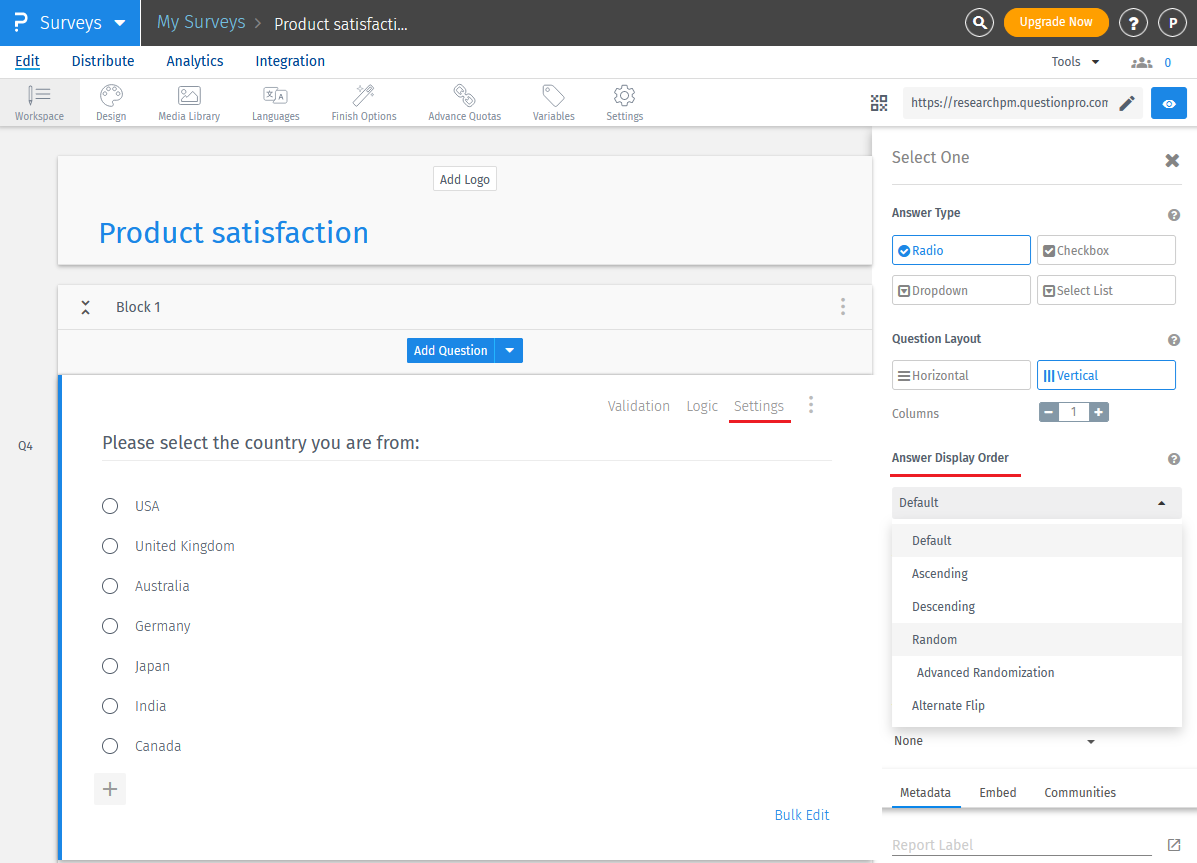Preview survey with the eye button
1197x863 pixels.
1168,103
